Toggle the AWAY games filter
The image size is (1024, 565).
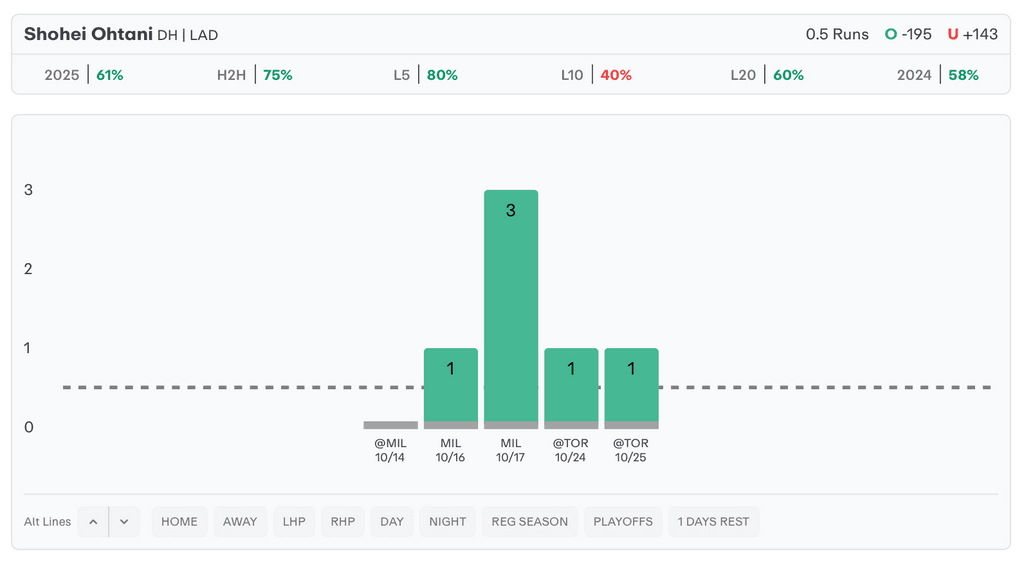[240, 522]
